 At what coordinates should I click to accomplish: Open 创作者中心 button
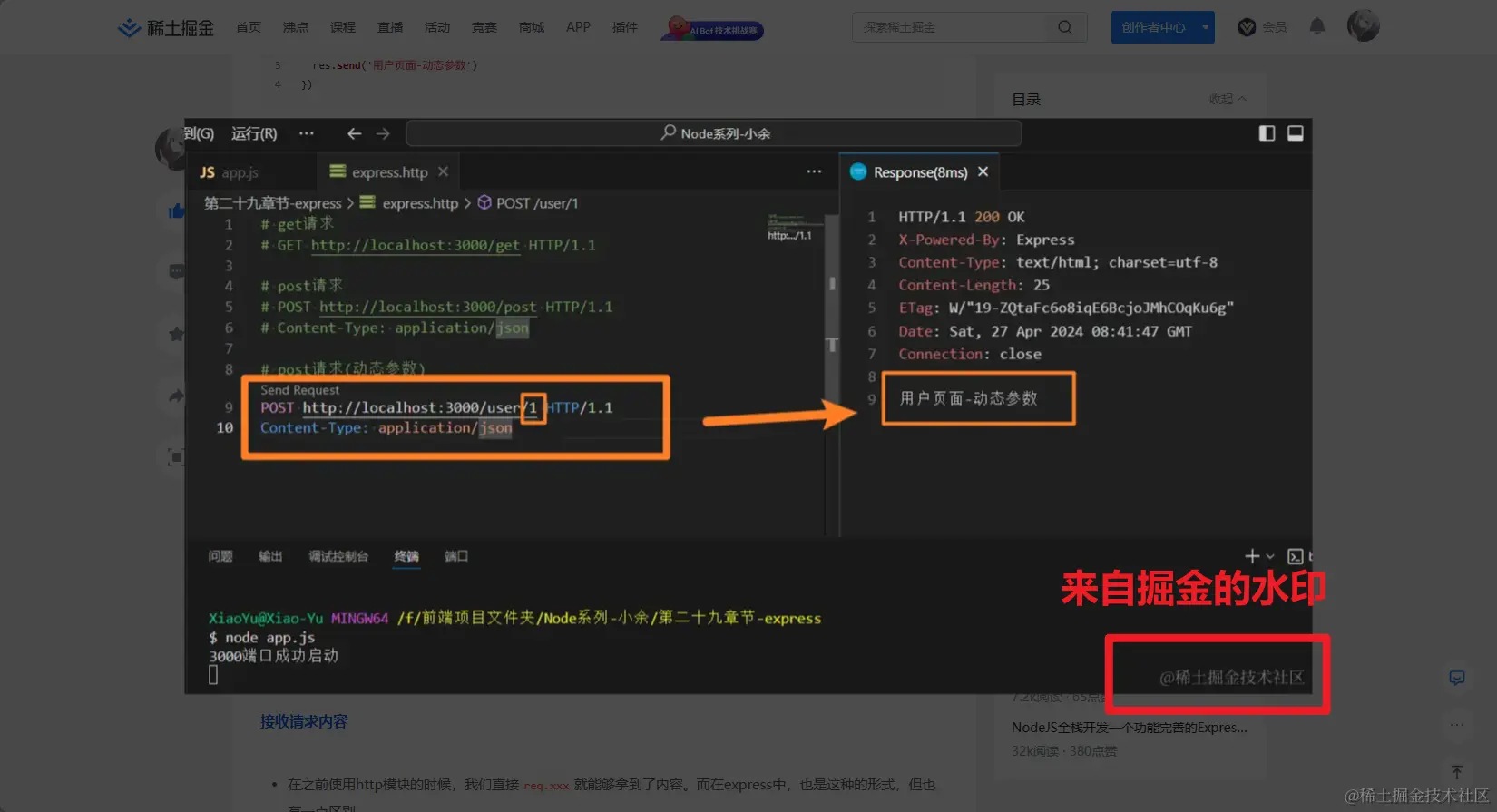pos(1153,27)
